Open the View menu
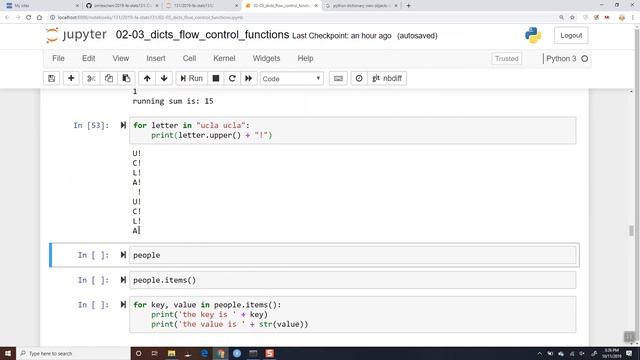640x360 pixels. click(121, 58)
